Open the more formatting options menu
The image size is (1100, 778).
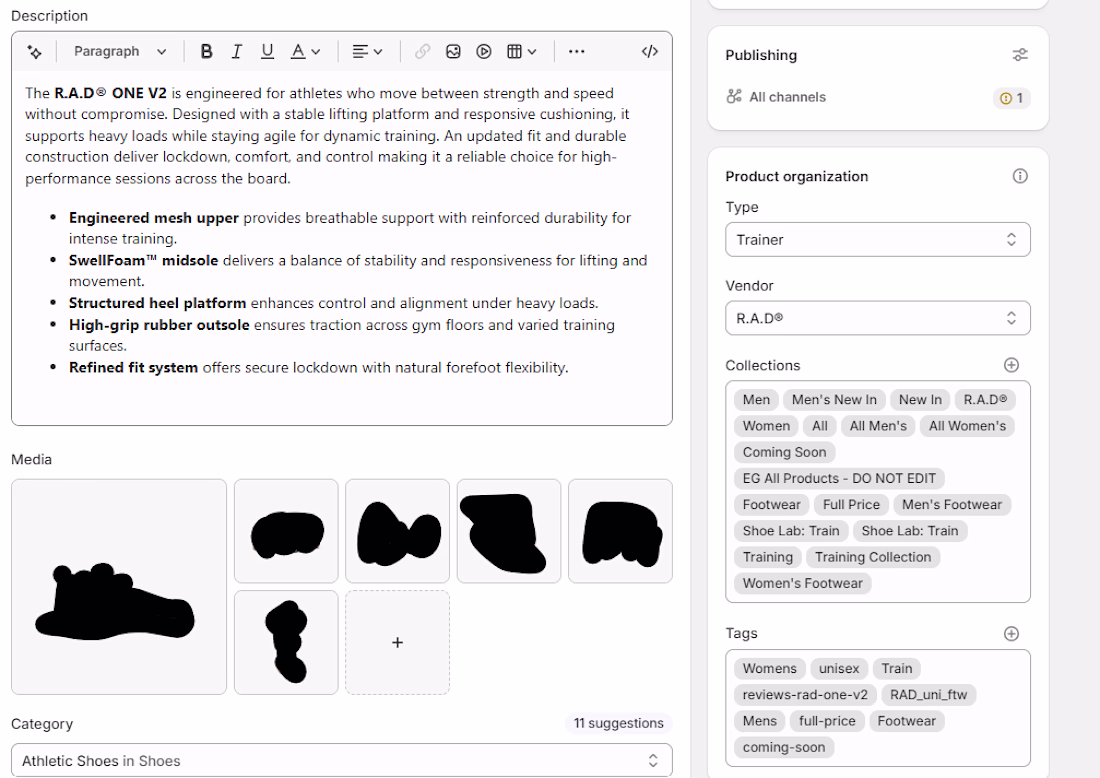(x=577, y=52)
